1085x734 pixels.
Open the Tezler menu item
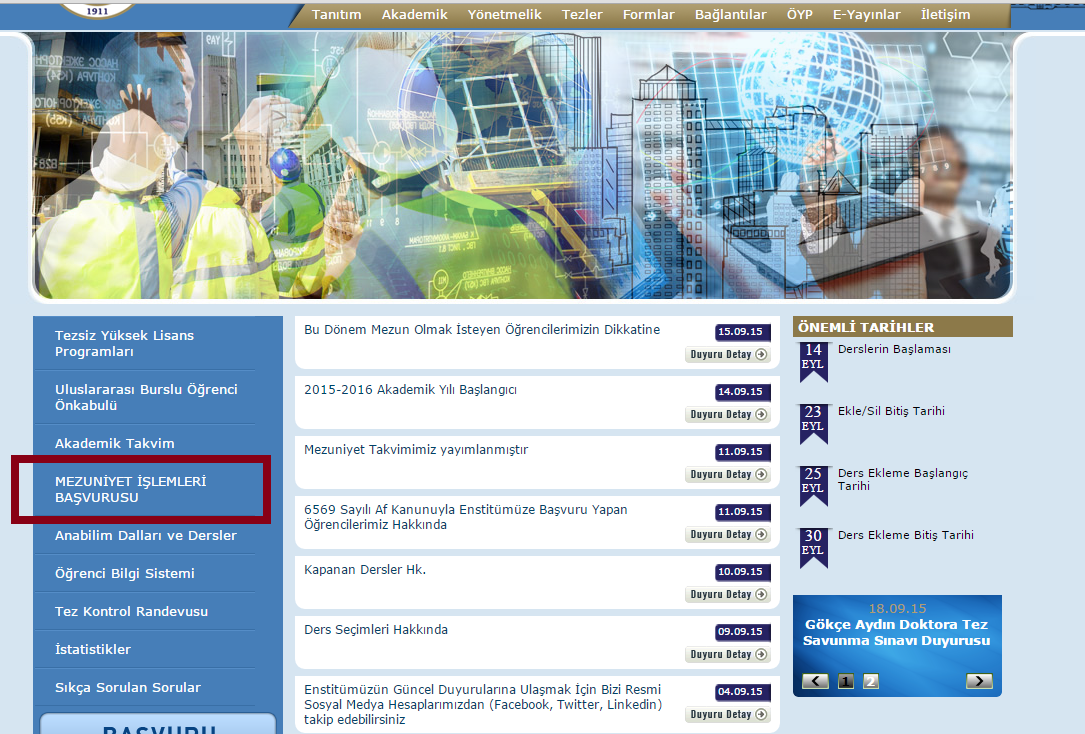point(582,15)
